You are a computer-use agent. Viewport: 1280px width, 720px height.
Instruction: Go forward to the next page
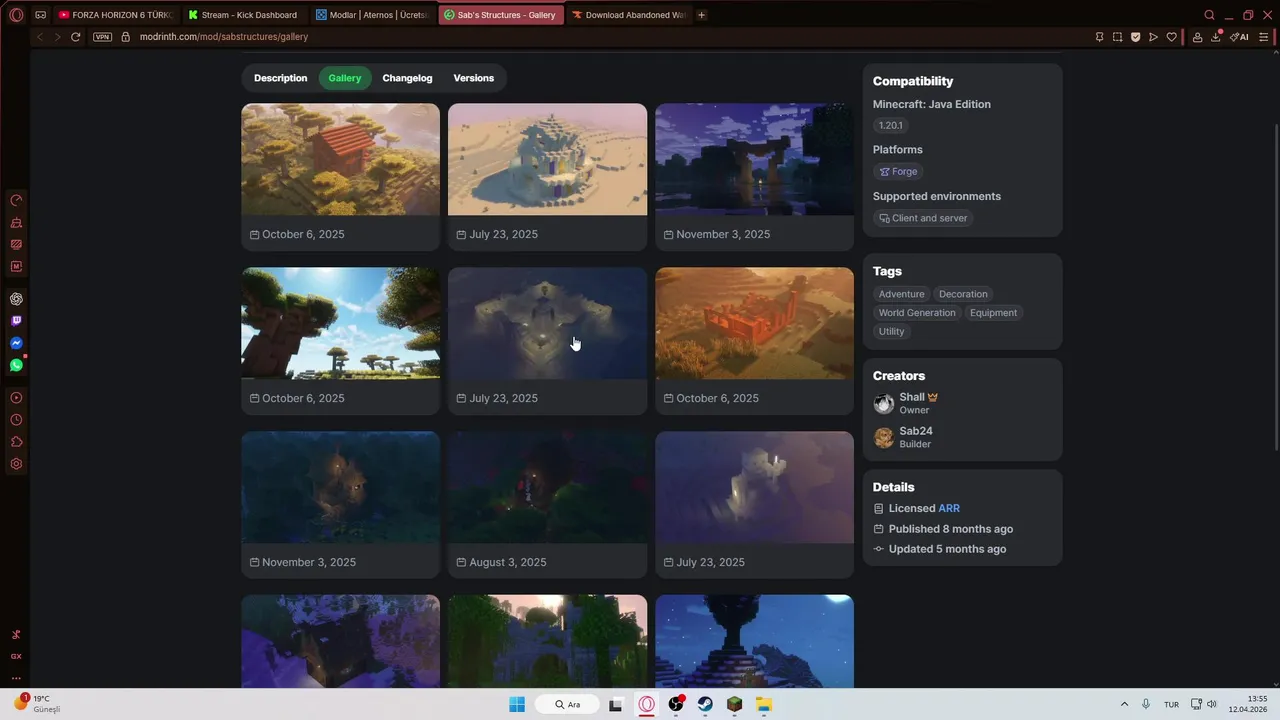click(x=57, y=37)
